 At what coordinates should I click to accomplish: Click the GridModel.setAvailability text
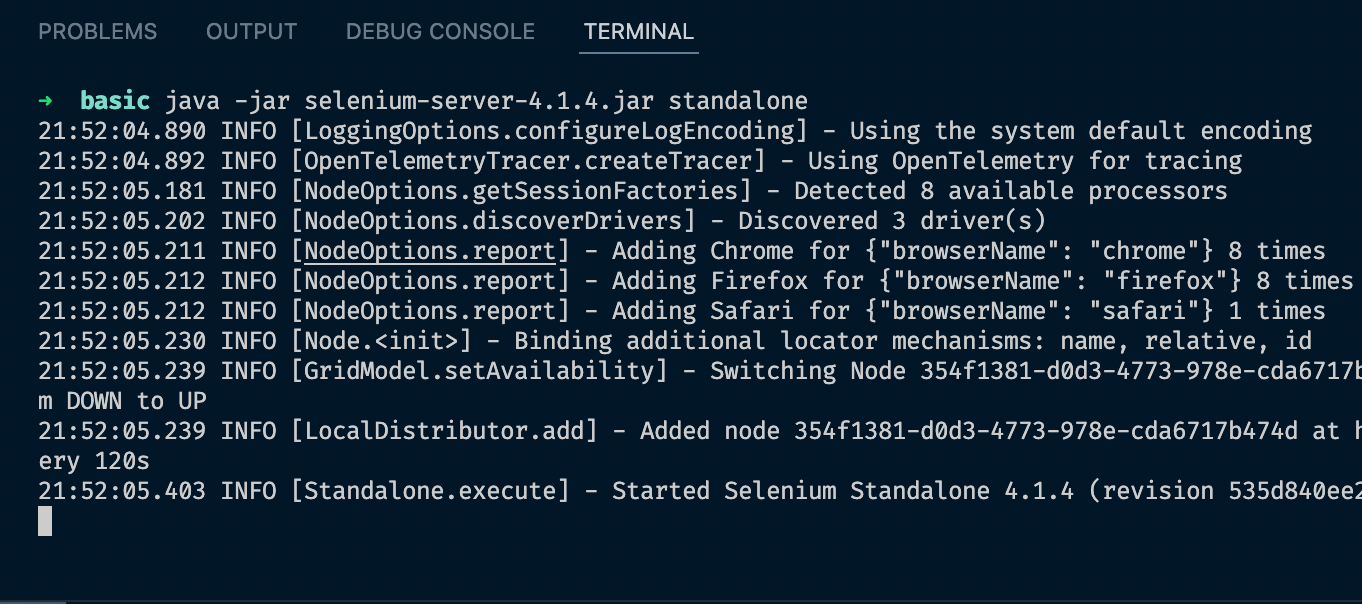click(x=479, y=371)
